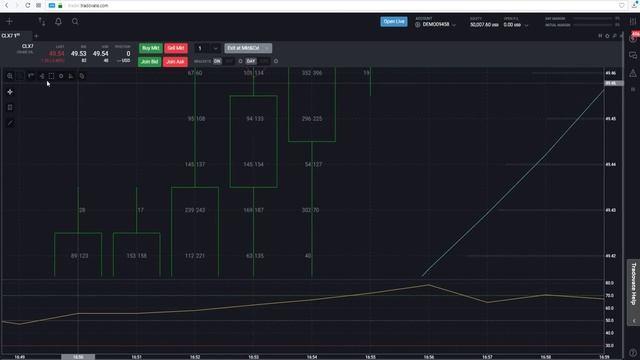The width and height of the screenshot is (640, 360).
Task: Click the Open Live button
Action: [394, 21]
